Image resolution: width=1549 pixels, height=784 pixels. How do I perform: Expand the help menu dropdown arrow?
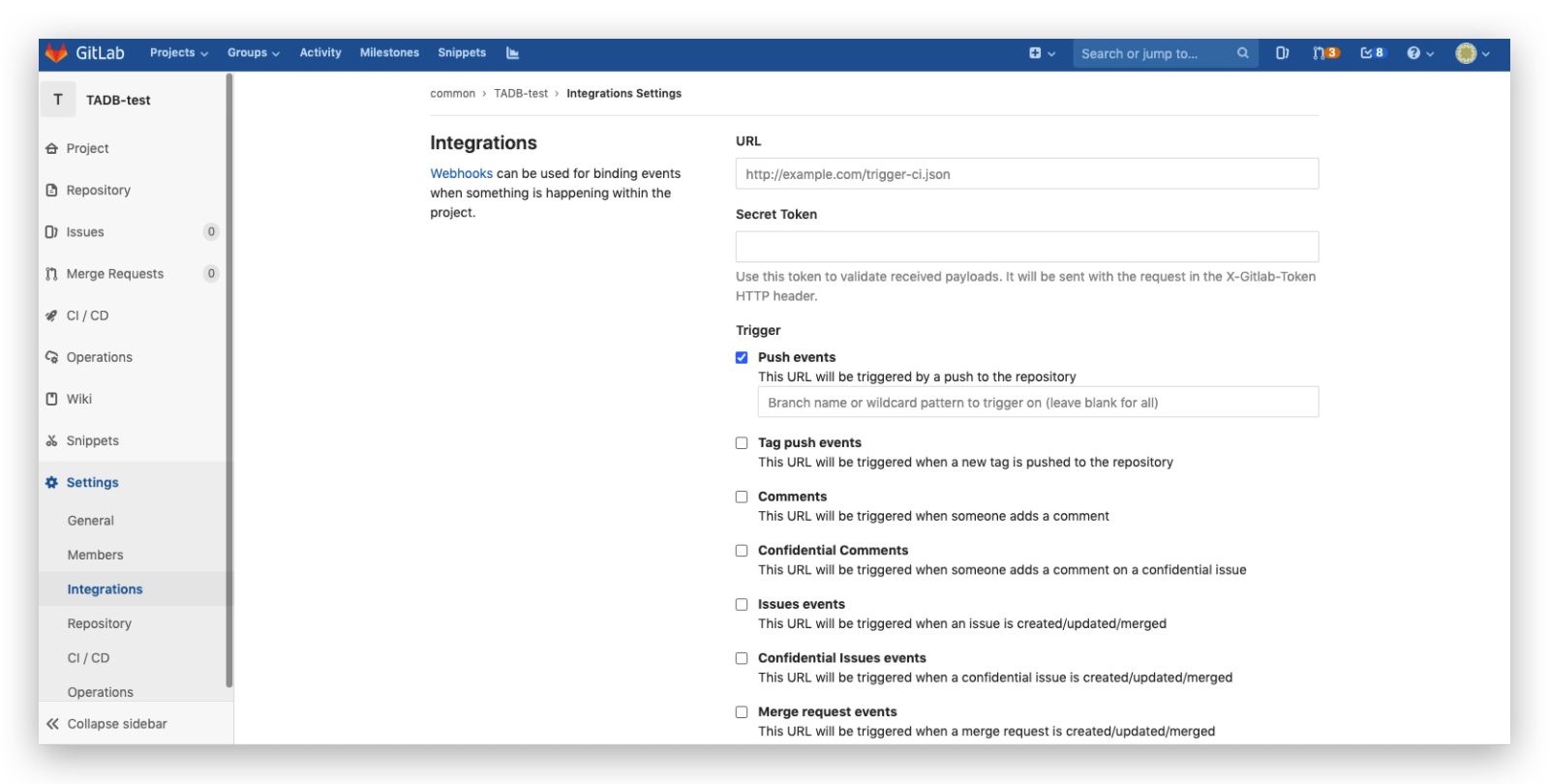(1430, 54)
